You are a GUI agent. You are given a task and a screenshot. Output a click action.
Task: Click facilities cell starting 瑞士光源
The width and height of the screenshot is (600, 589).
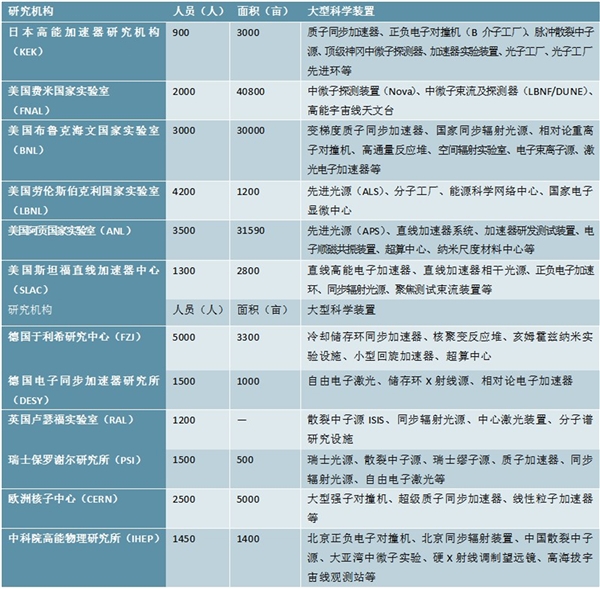tap(450, 469)
